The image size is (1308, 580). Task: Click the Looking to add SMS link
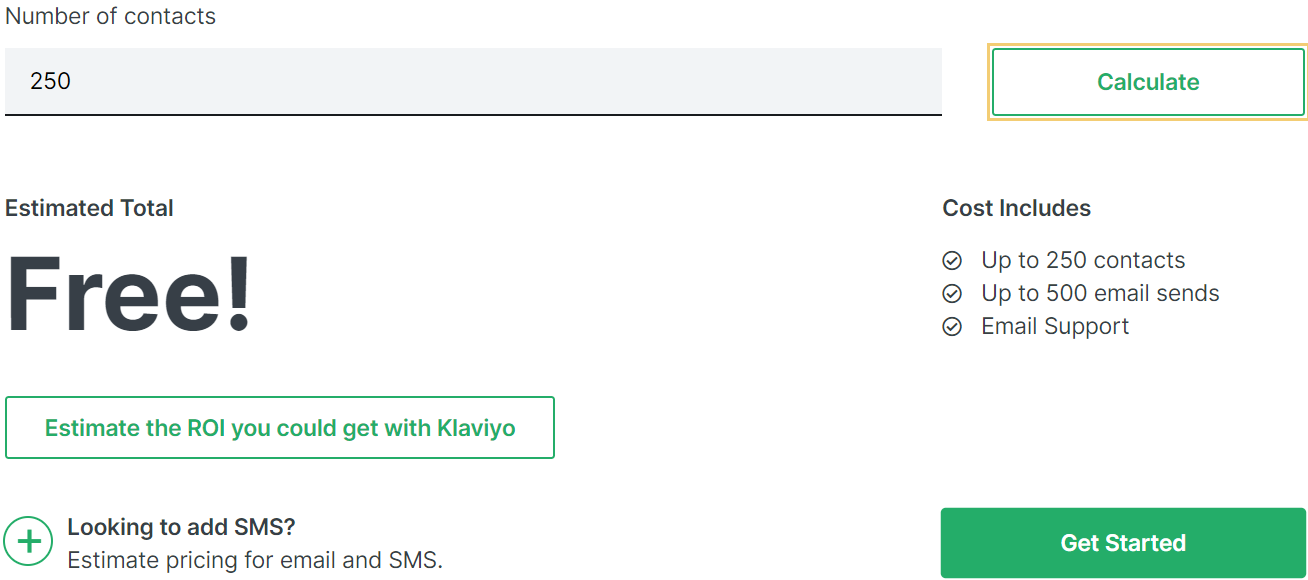tap(181, 527)
